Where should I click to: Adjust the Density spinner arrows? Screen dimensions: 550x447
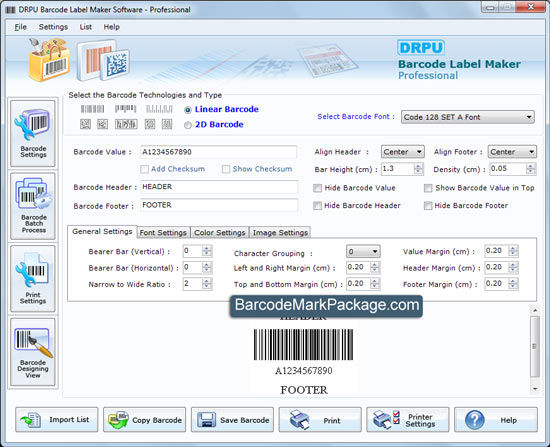531,169
